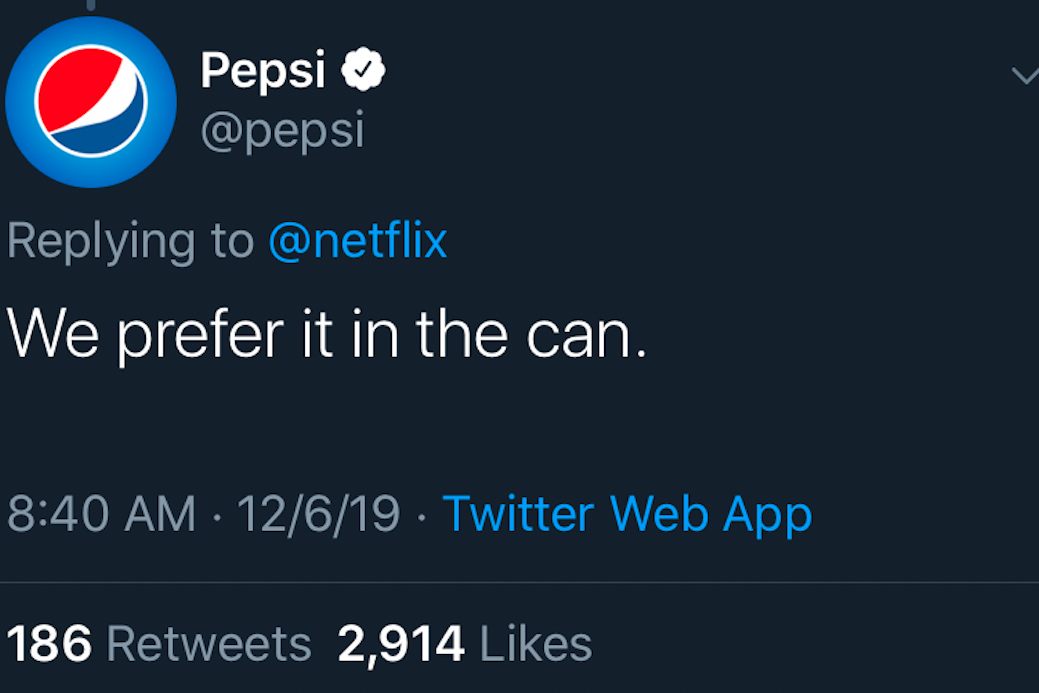1039x693 pixels.
Task: Expand the tweet options chevron
Action: pos(1025,75)
